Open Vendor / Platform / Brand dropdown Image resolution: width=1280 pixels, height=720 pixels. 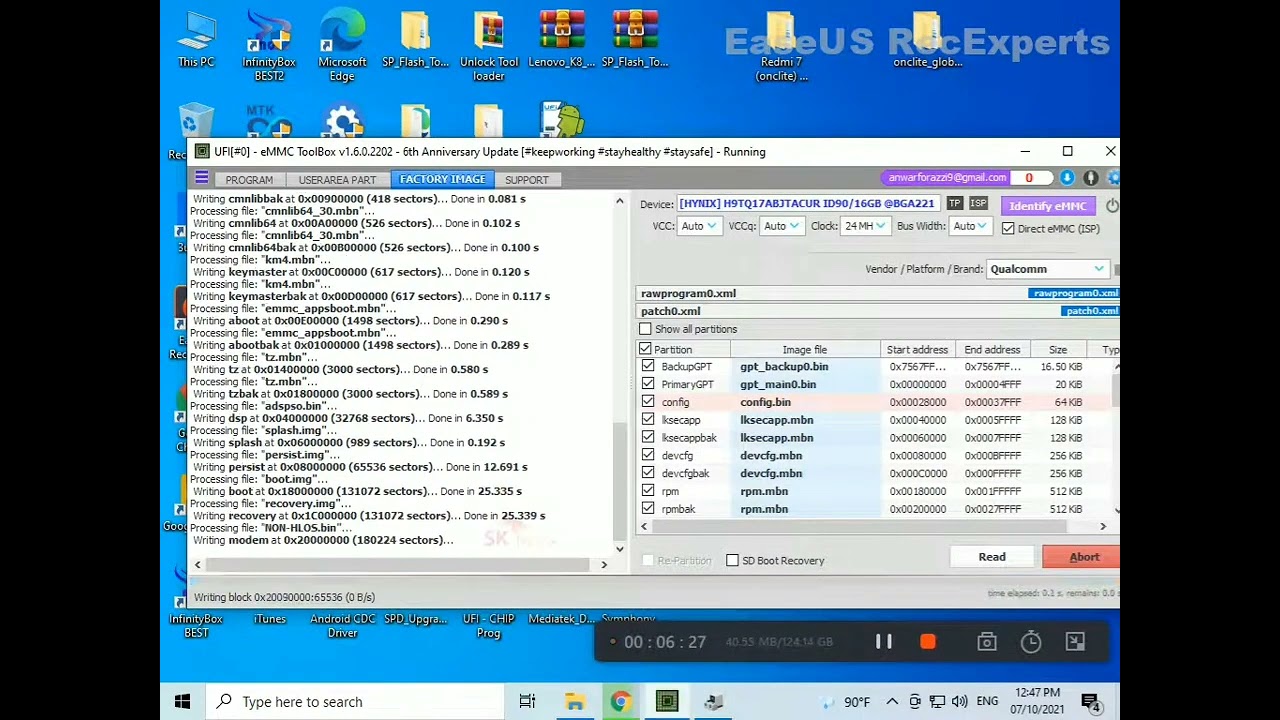[x=1047, y=269]
